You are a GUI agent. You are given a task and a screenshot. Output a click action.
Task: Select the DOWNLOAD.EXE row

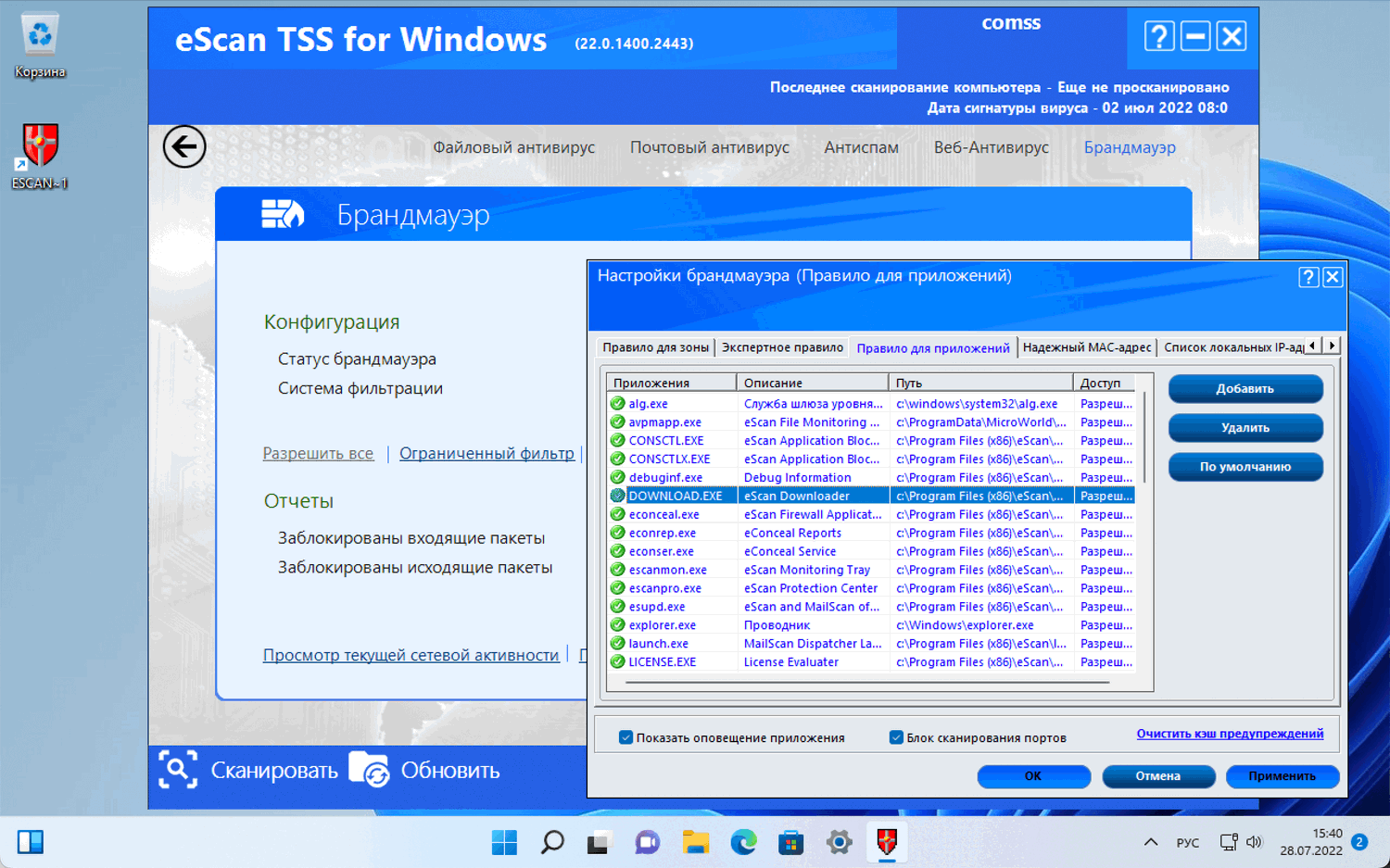pos(871,496)
